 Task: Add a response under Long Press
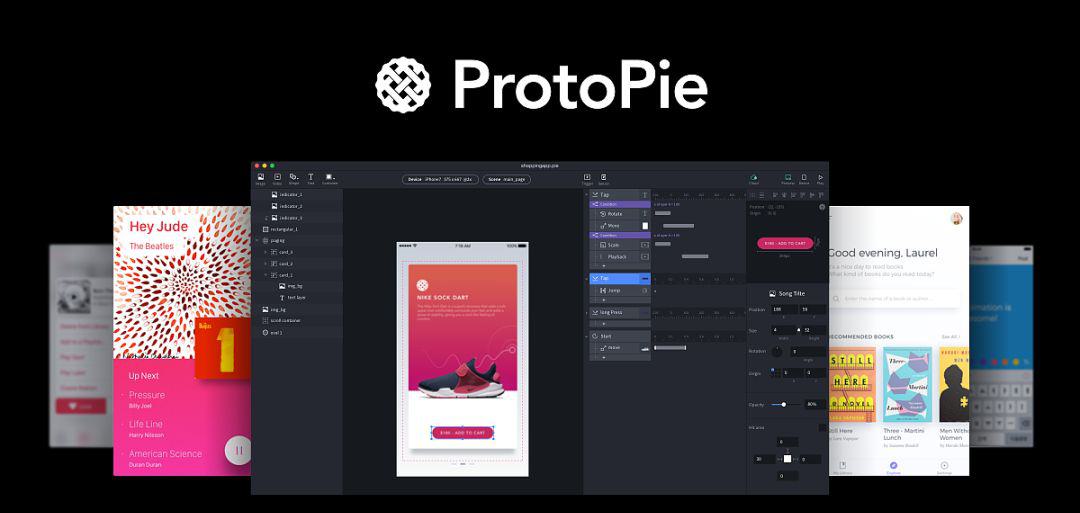604,323
